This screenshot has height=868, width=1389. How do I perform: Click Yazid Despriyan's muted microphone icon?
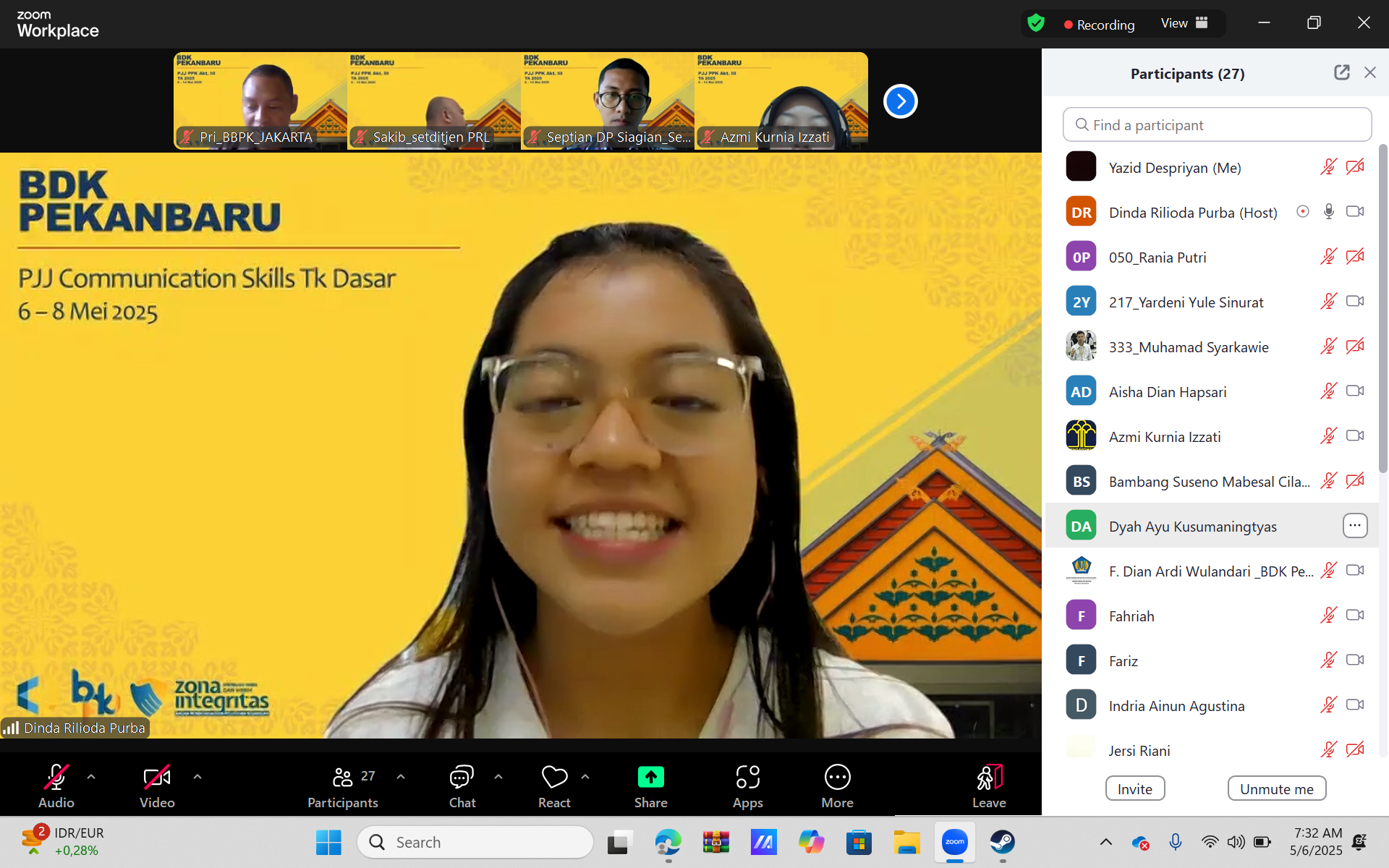pyautogui.click(x=1328, y=167)
